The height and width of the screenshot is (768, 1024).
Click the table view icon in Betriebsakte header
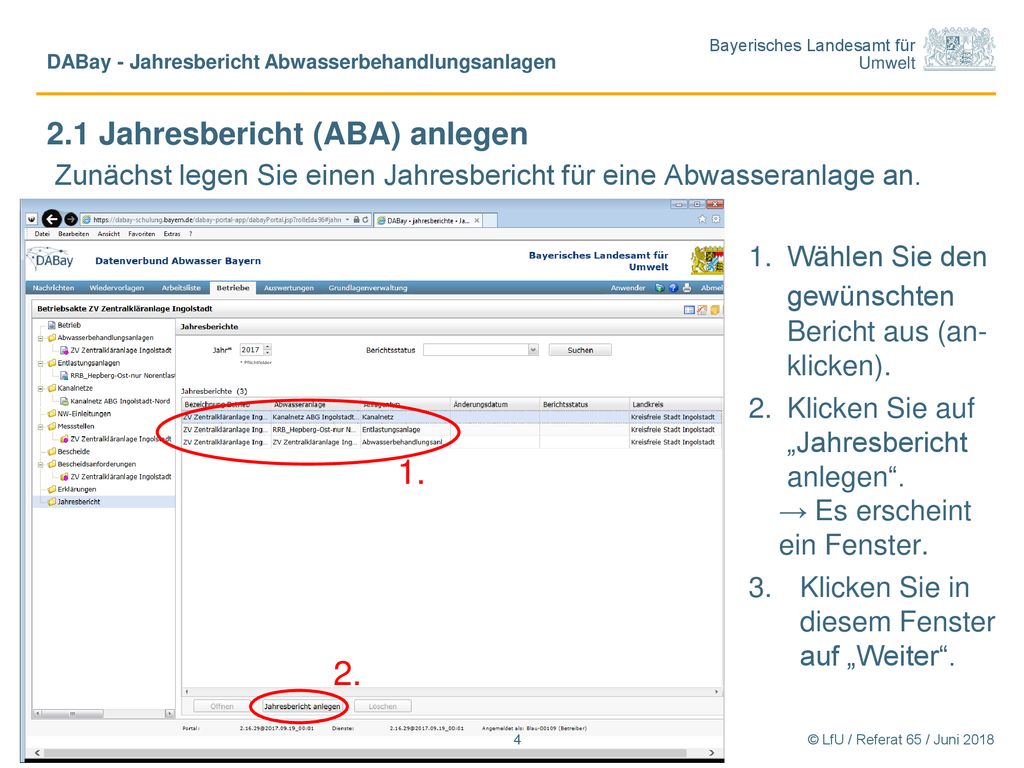coord(689,310)
